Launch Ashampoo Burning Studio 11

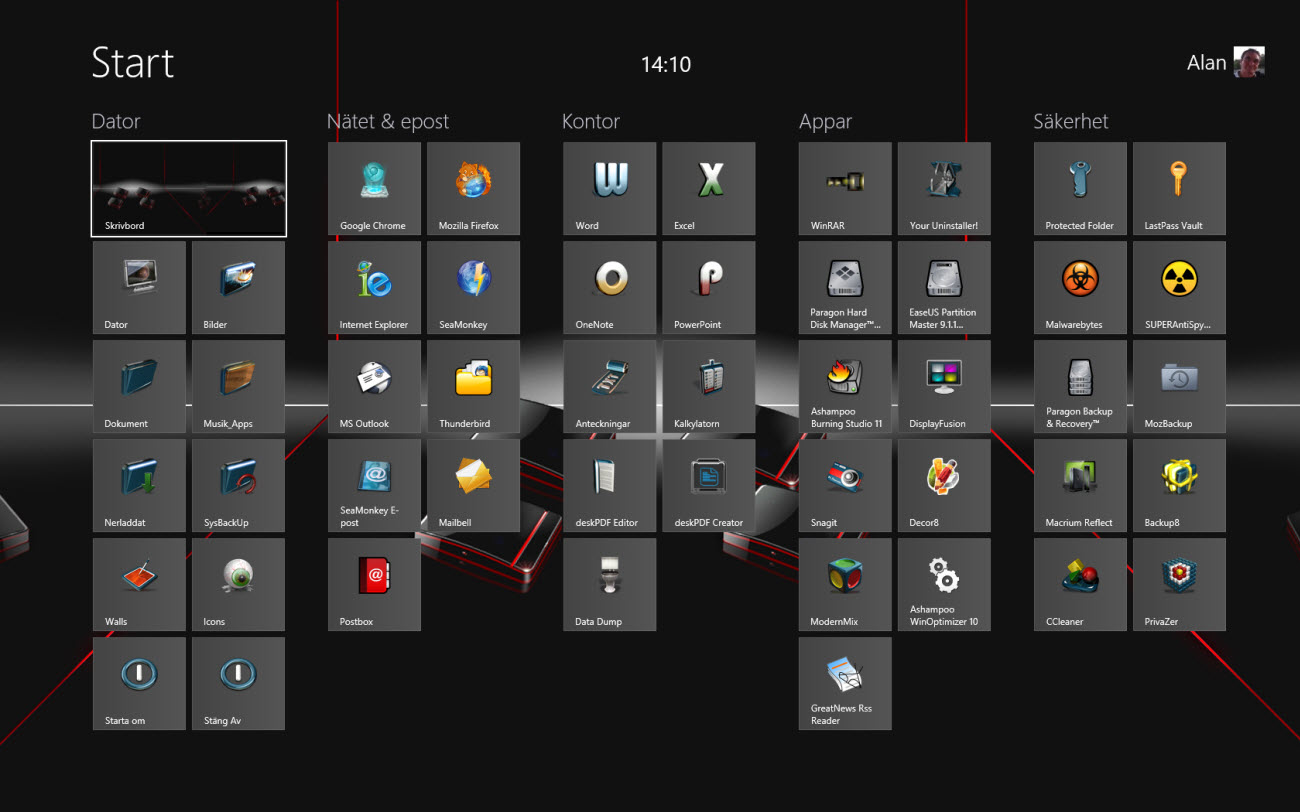(845, 386)
